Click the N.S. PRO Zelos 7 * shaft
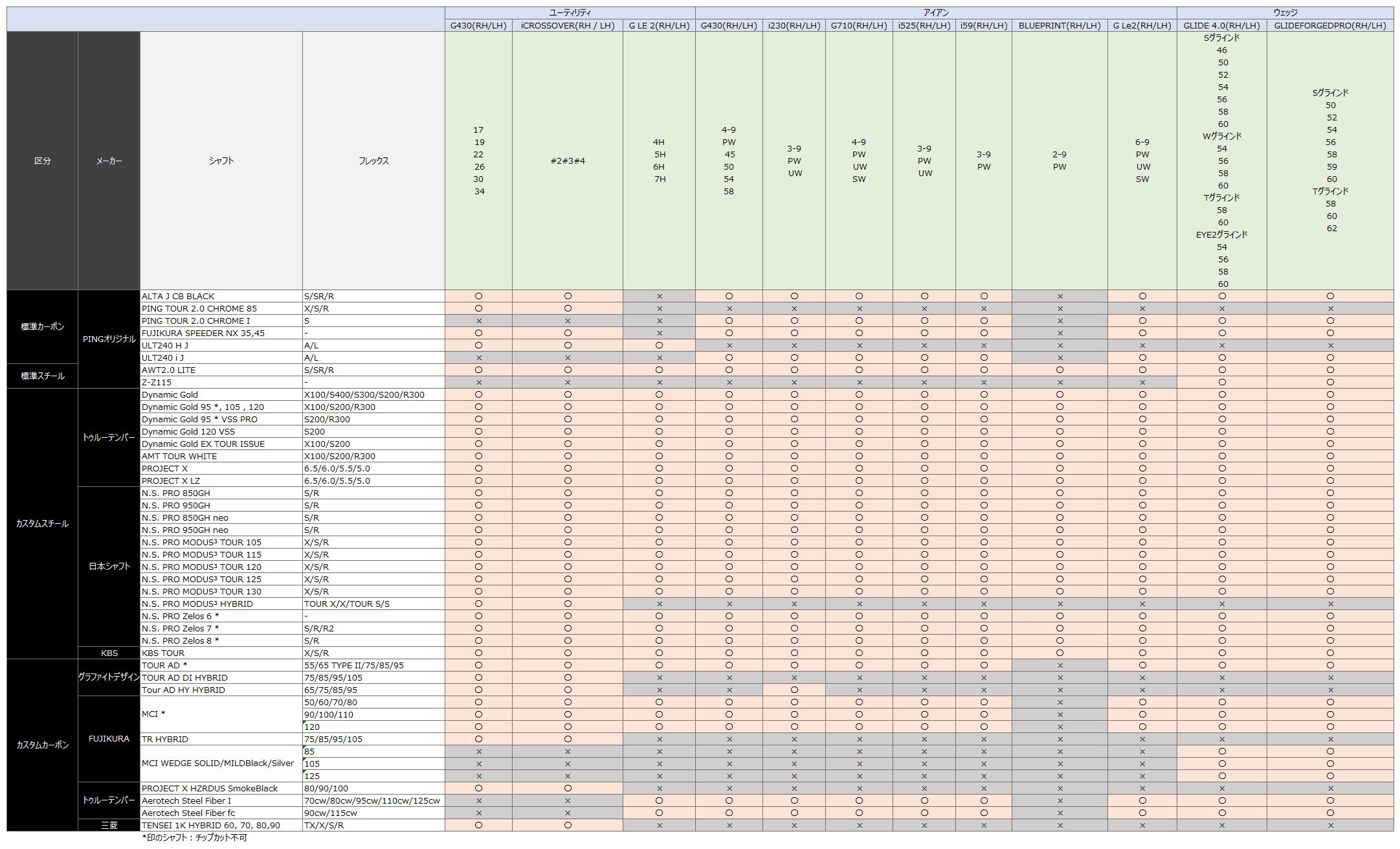 (221, 628)
